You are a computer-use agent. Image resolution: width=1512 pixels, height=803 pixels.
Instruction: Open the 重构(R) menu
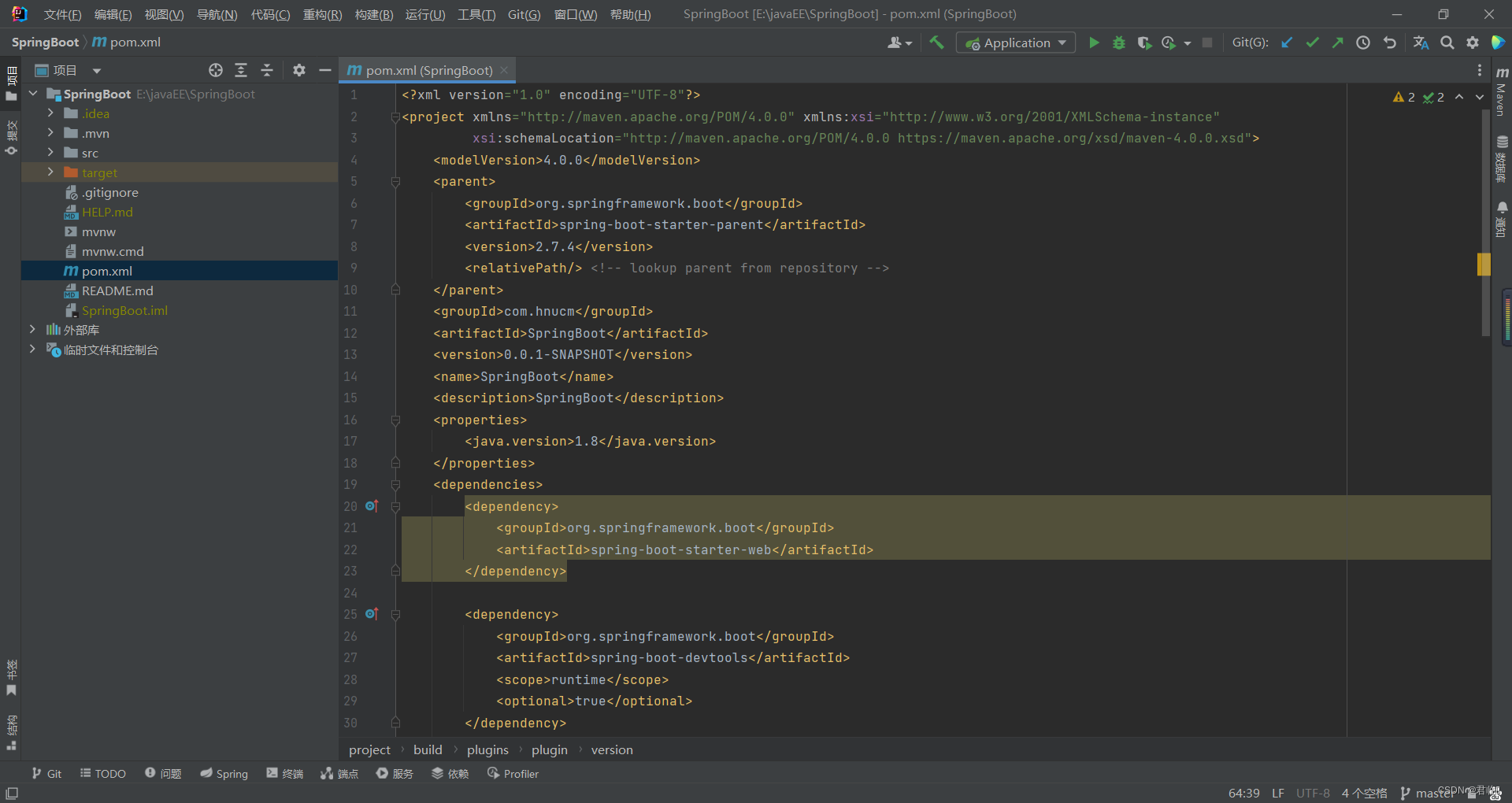click(x=322, y=14)
